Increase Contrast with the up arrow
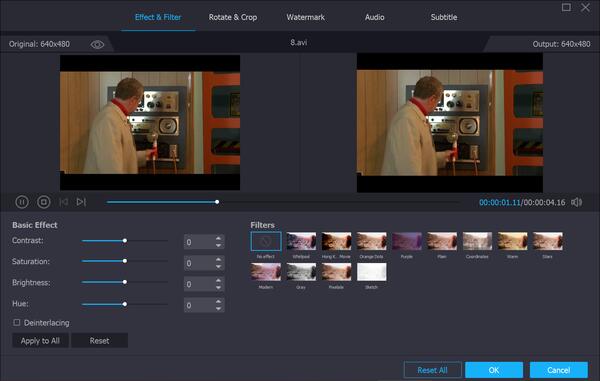Image resolution: width=600 pixels, height=381 pixels. click(x=218, y=238)
